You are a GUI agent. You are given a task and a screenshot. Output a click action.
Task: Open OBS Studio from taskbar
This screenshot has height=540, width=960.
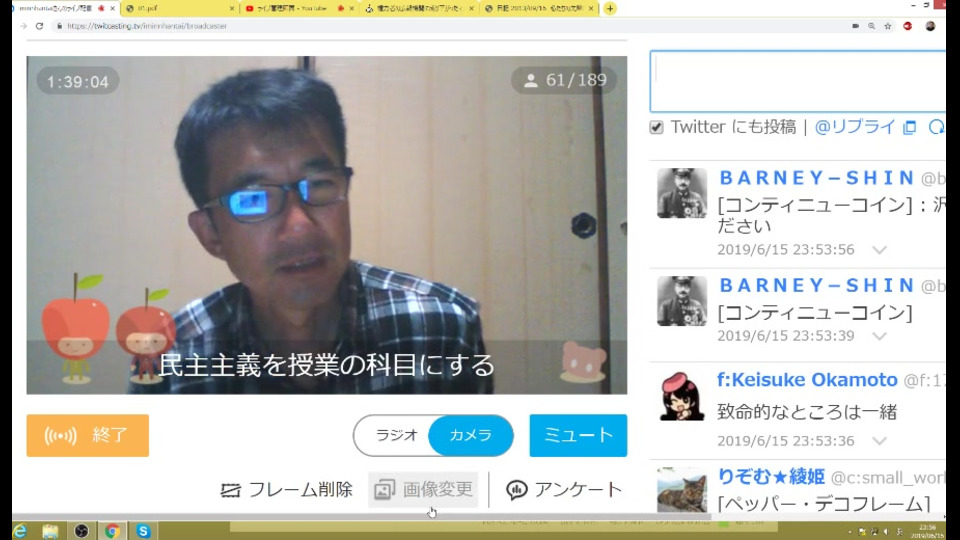(x=81, y=531)
